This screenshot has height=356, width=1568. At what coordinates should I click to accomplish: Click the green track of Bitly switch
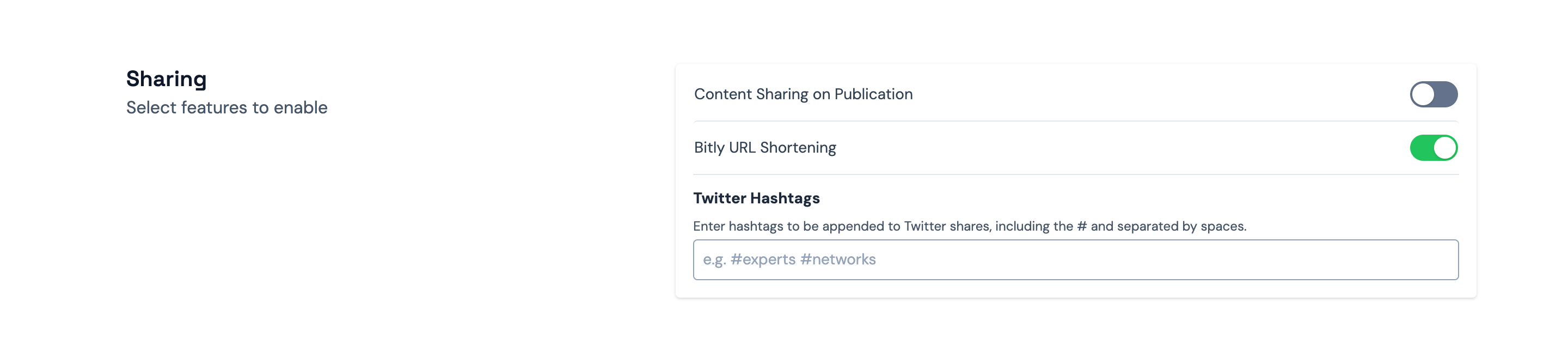click(1422, 148)
